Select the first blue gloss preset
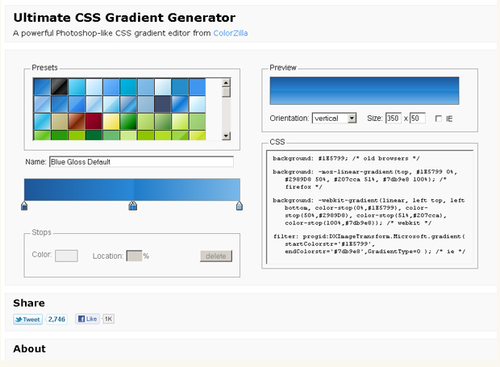500x367 pixels. (x=42, y=87)
